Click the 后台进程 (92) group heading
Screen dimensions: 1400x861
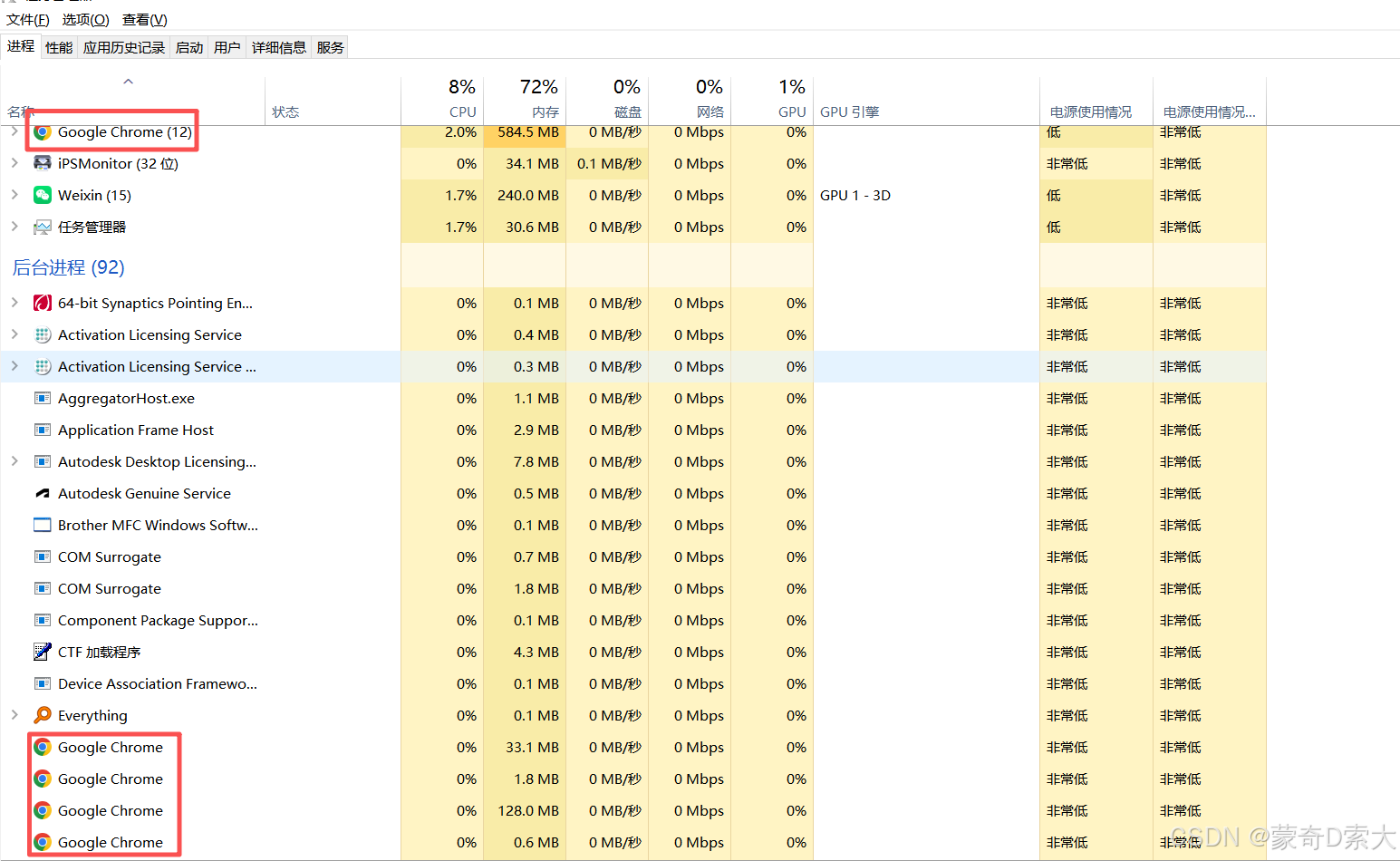69,267
